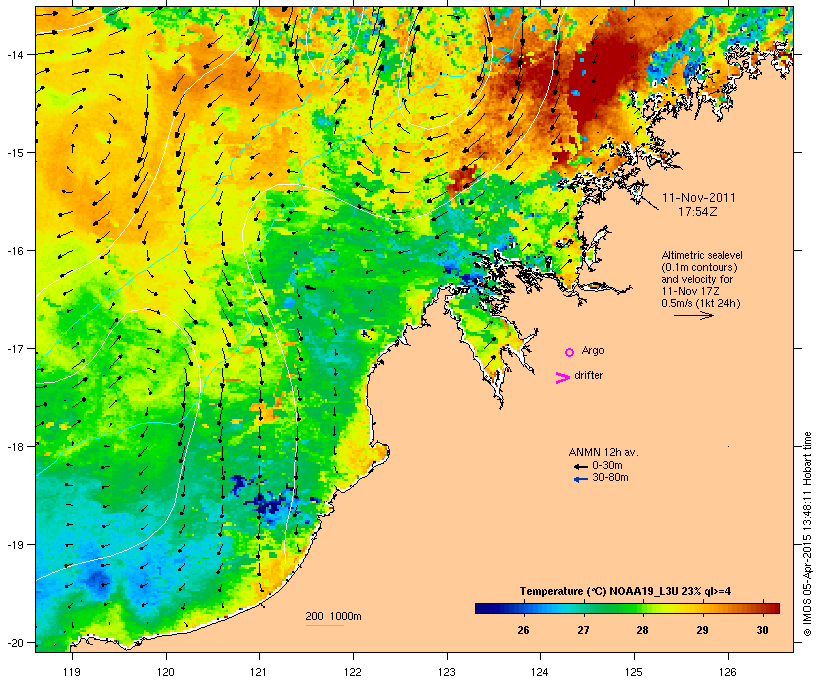Click colorbar tick label 26
The image size is (820, 680).
click(523, 630)
